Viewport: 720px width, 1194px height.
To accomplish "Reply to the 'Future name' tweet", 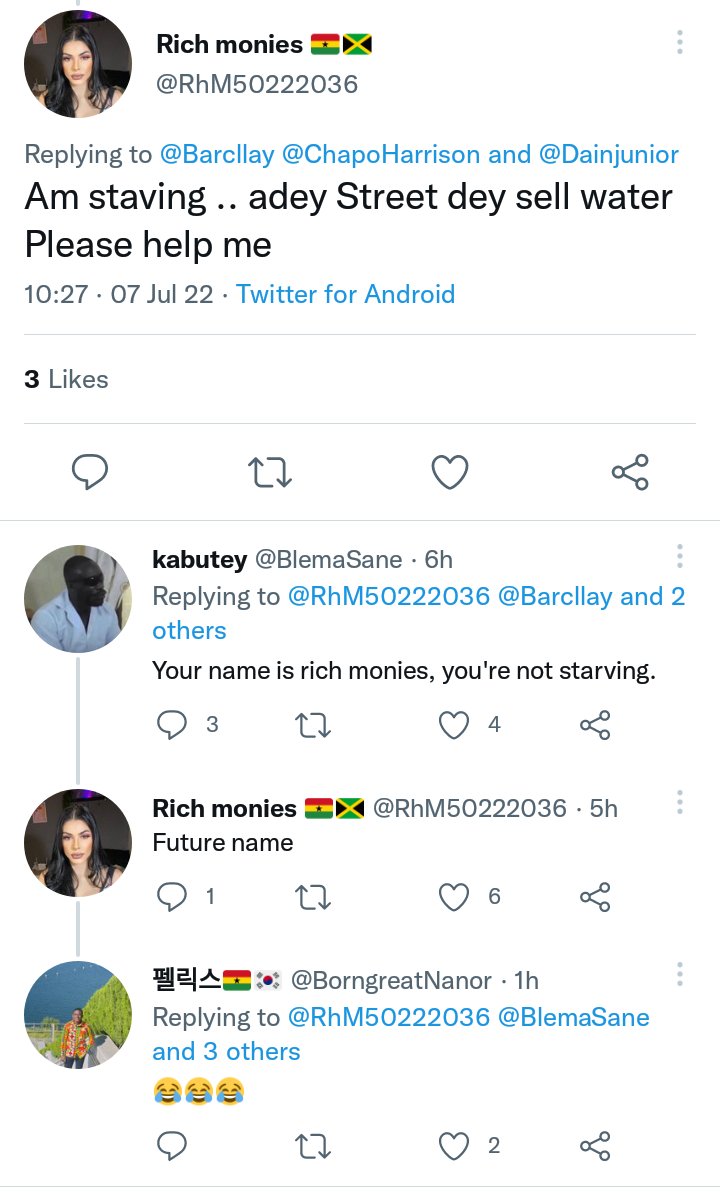I will [171, 897].
